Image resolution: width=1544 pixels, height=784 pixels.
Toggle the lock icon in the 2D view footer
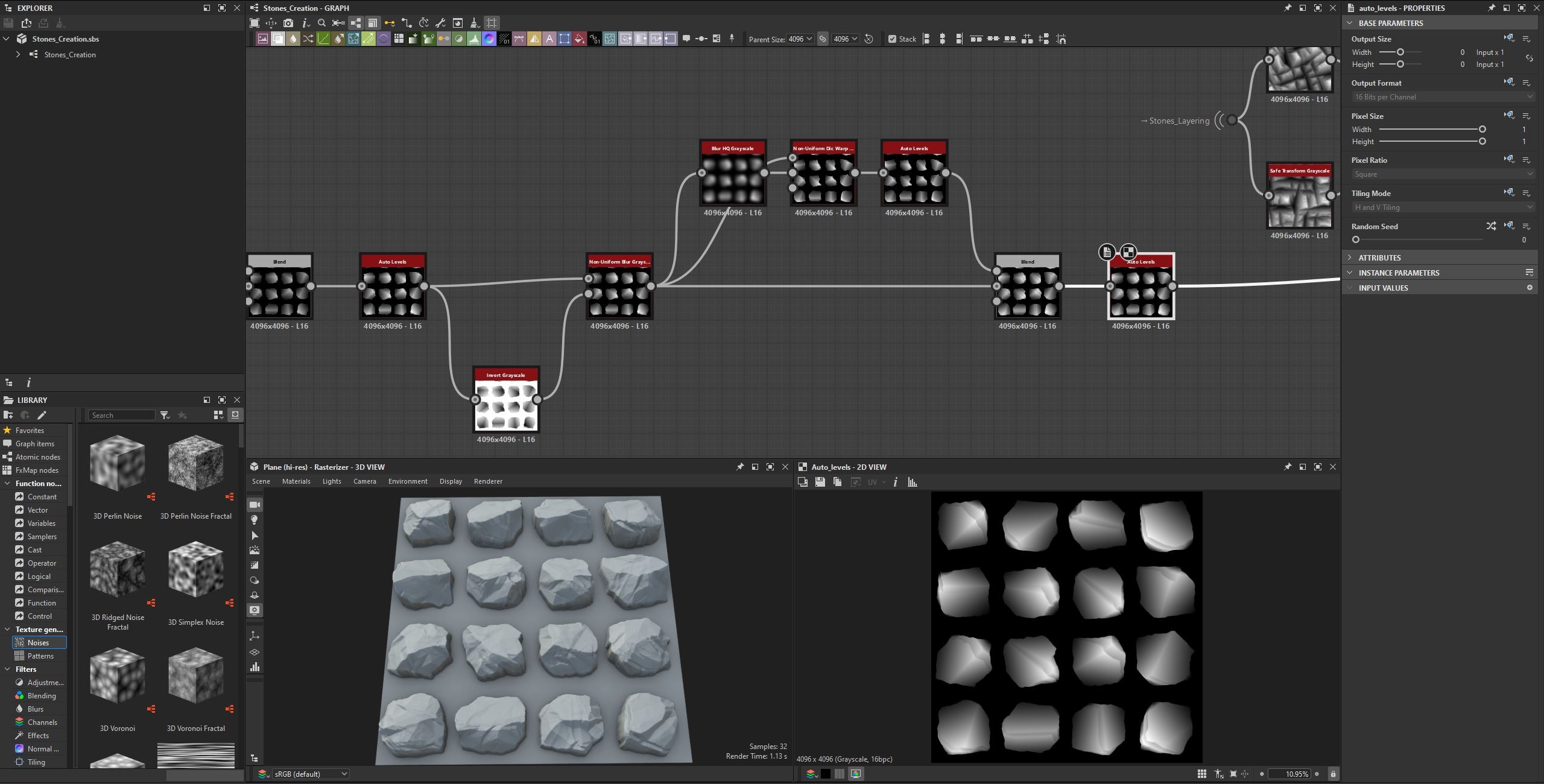tap(1333, 774)
